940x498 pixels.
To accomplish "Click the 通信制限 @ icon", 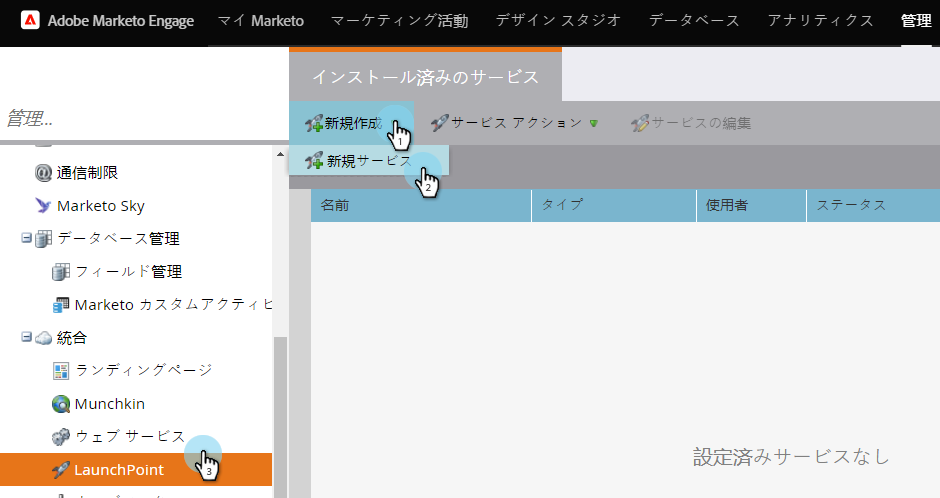I will pos(43,173).
